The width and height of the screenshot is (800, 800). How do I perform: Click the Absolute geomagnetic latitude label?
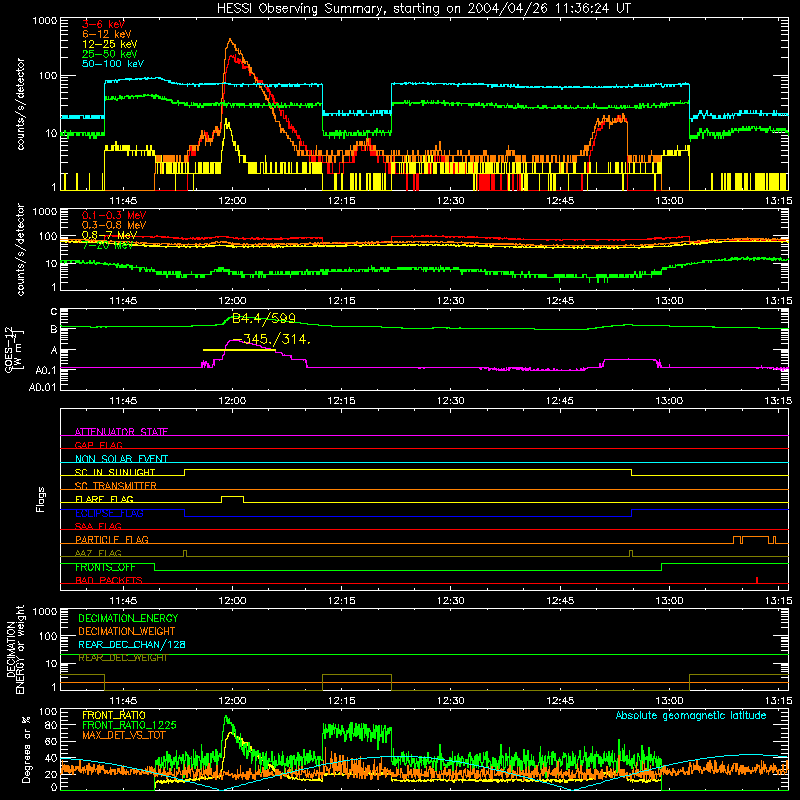691,716
